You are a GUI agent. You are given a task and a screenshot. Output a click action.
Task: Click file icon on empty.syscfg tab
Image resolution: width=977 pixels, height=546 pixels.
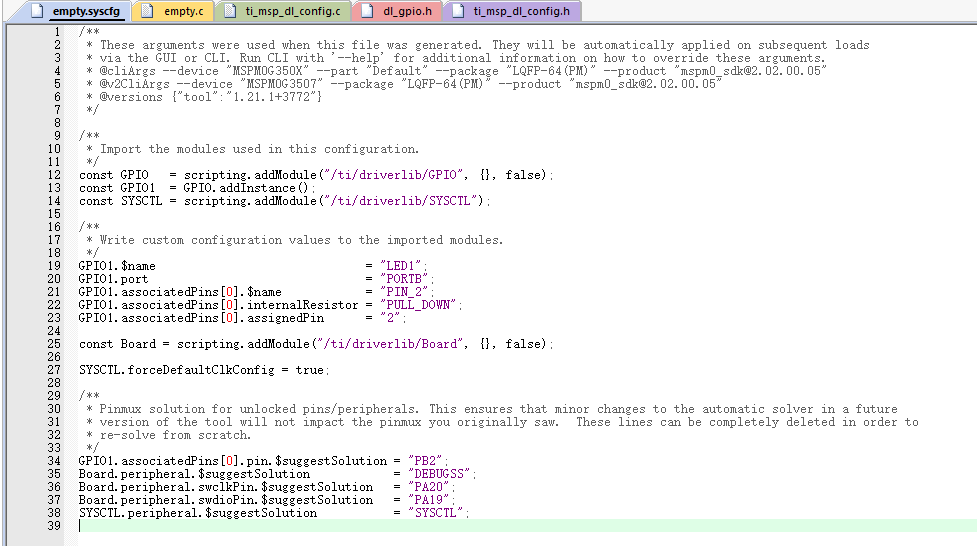coord(37,11)
